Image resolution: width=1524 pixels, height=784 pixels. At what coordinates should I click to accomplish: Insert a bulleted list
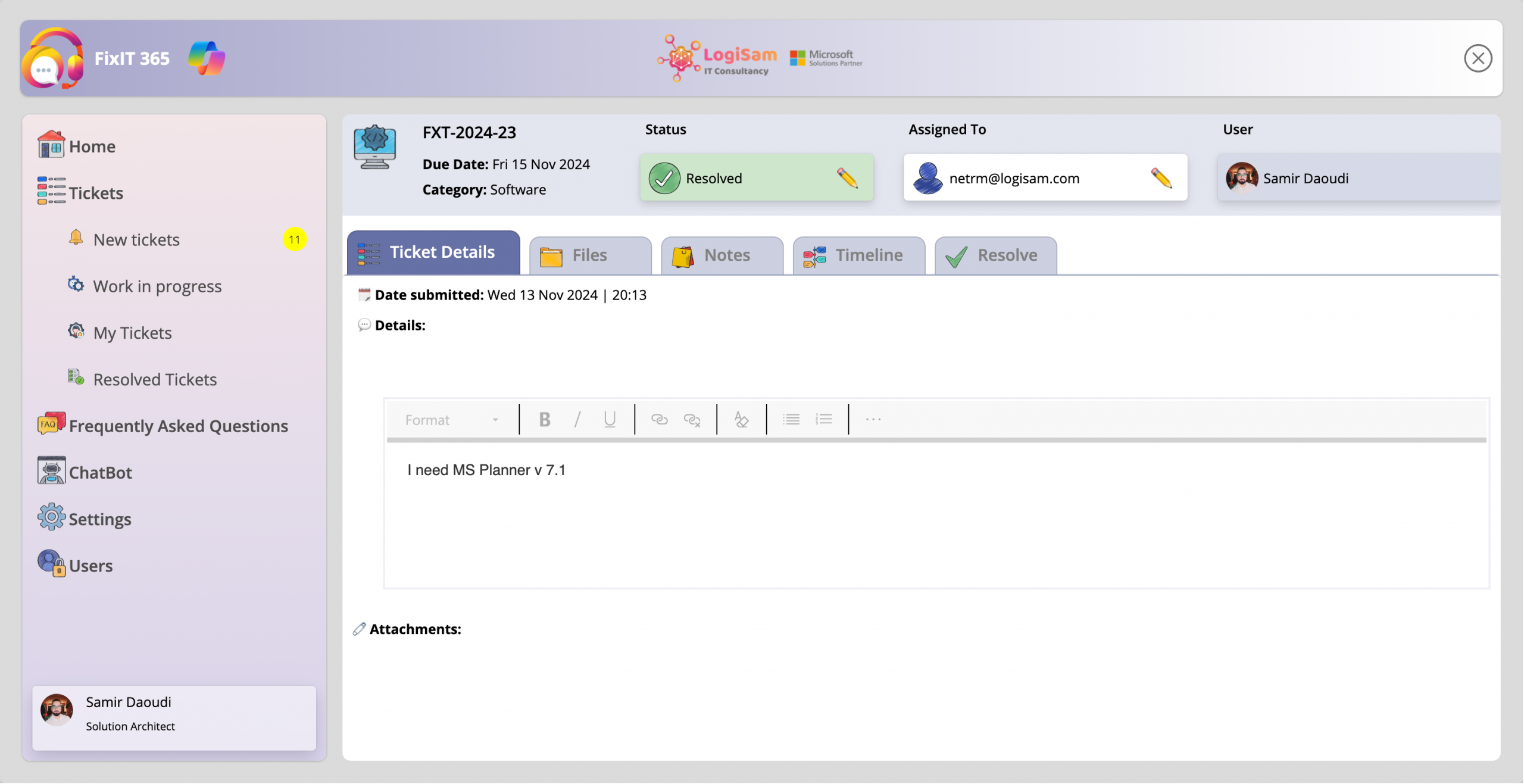[x=791, y=420]
